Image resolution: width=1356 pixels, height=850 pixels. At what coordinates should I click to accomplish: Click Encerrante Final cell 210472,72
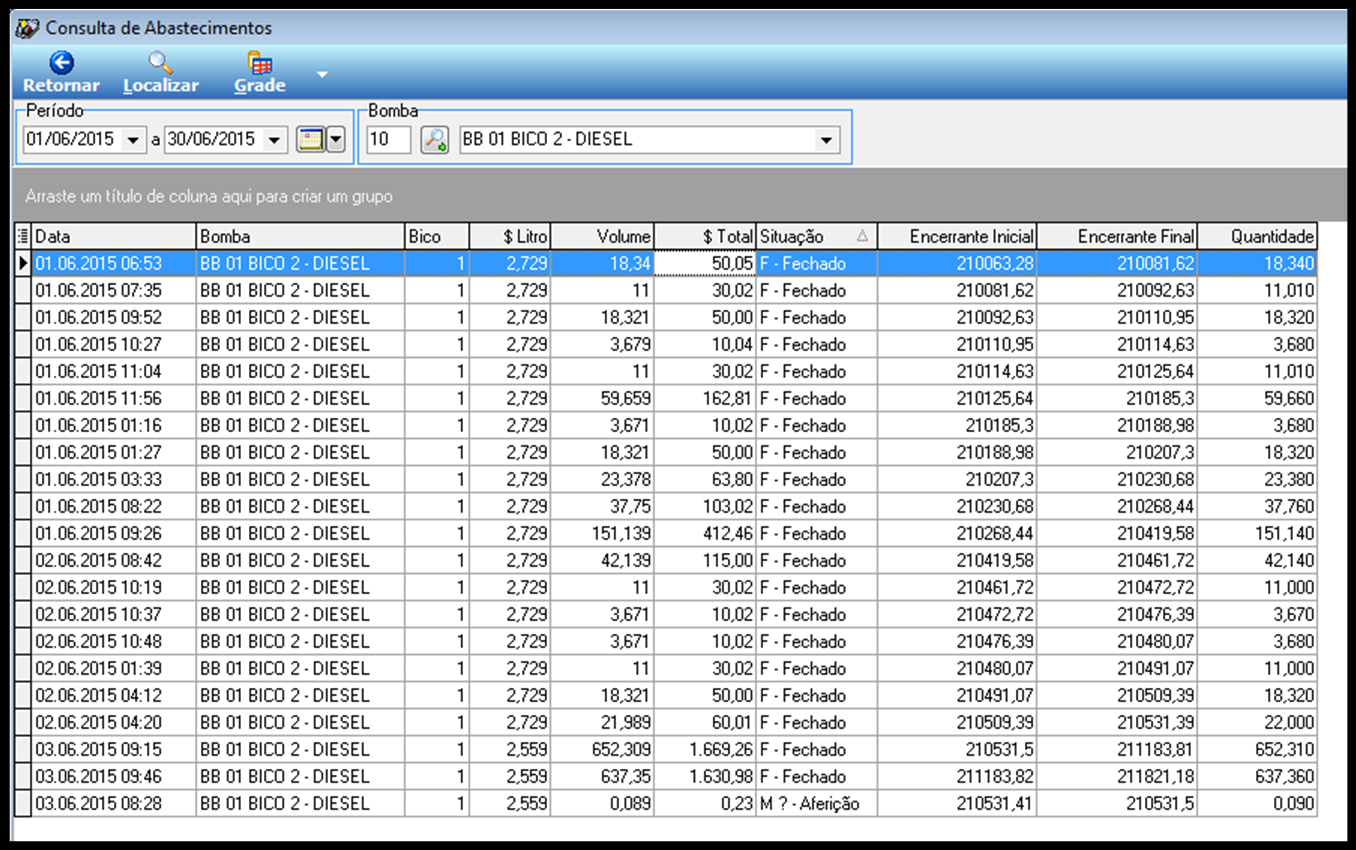[x=1117, y=588]
